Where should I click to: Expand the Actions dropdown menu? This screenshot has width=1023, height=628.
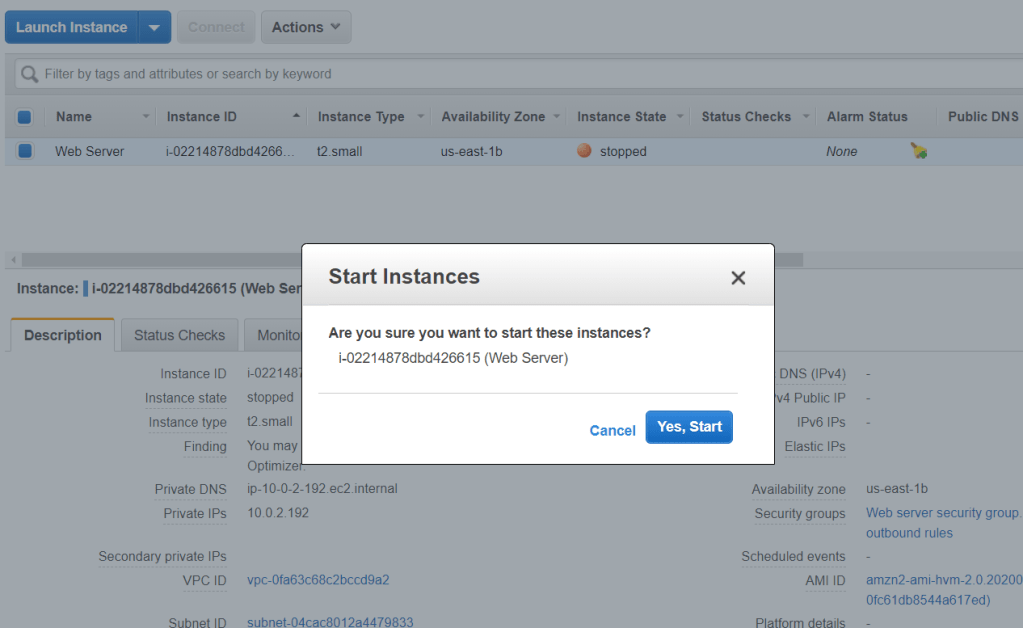click(306, 27)
